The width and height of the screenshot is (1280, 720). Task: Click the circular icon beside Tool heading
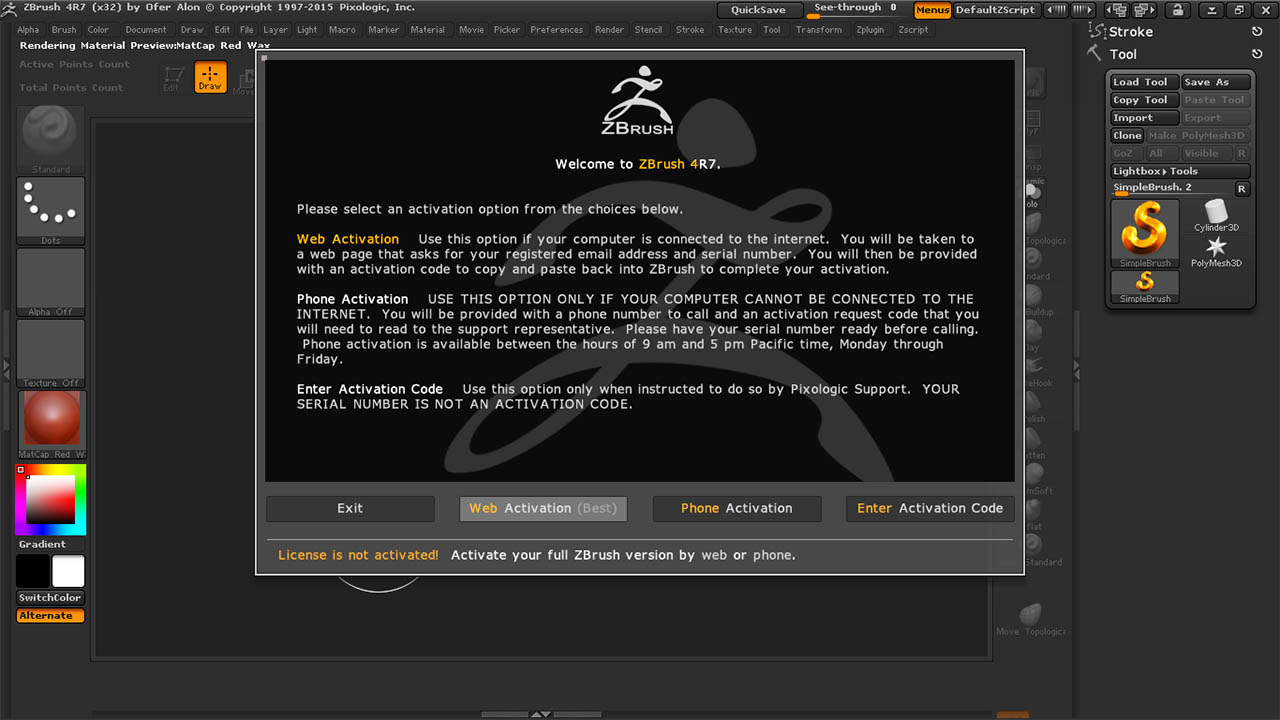click(1257, 54)
